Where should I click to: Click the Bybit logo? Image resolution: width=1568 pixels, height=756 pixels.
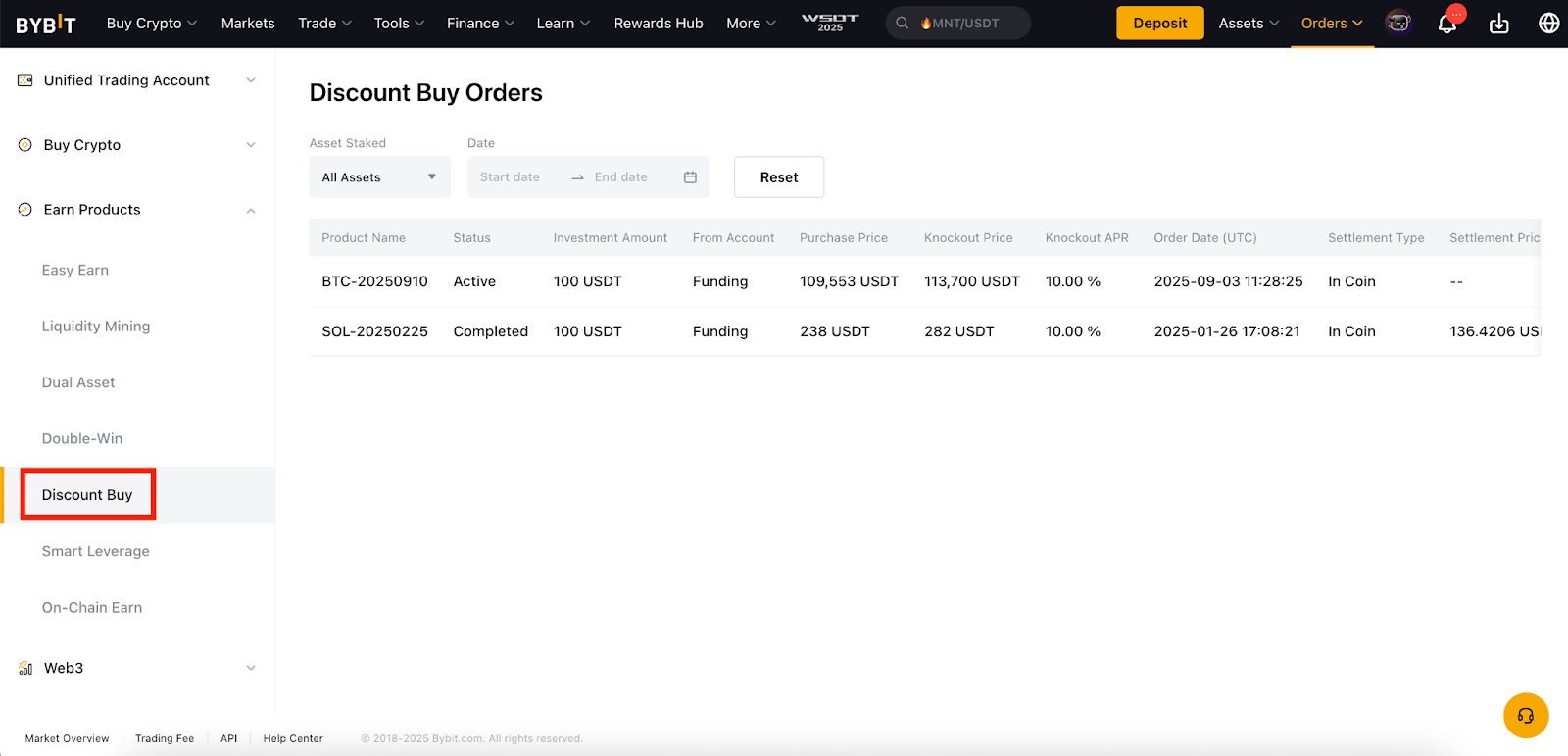[46, 24]
